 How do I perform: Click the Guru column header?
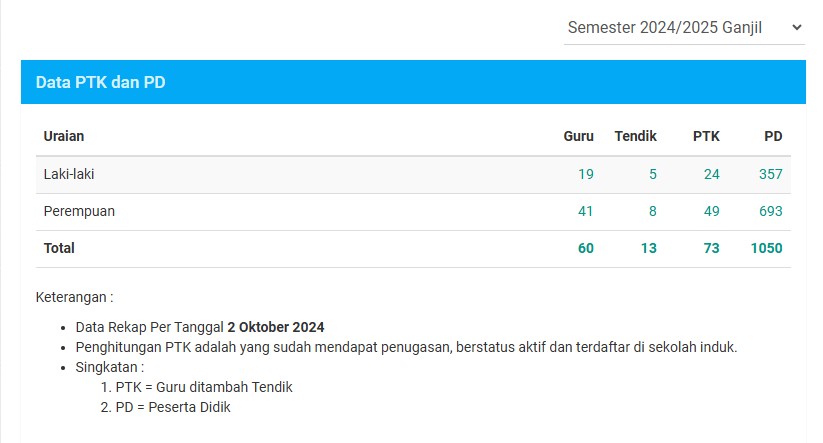[578, 136]
